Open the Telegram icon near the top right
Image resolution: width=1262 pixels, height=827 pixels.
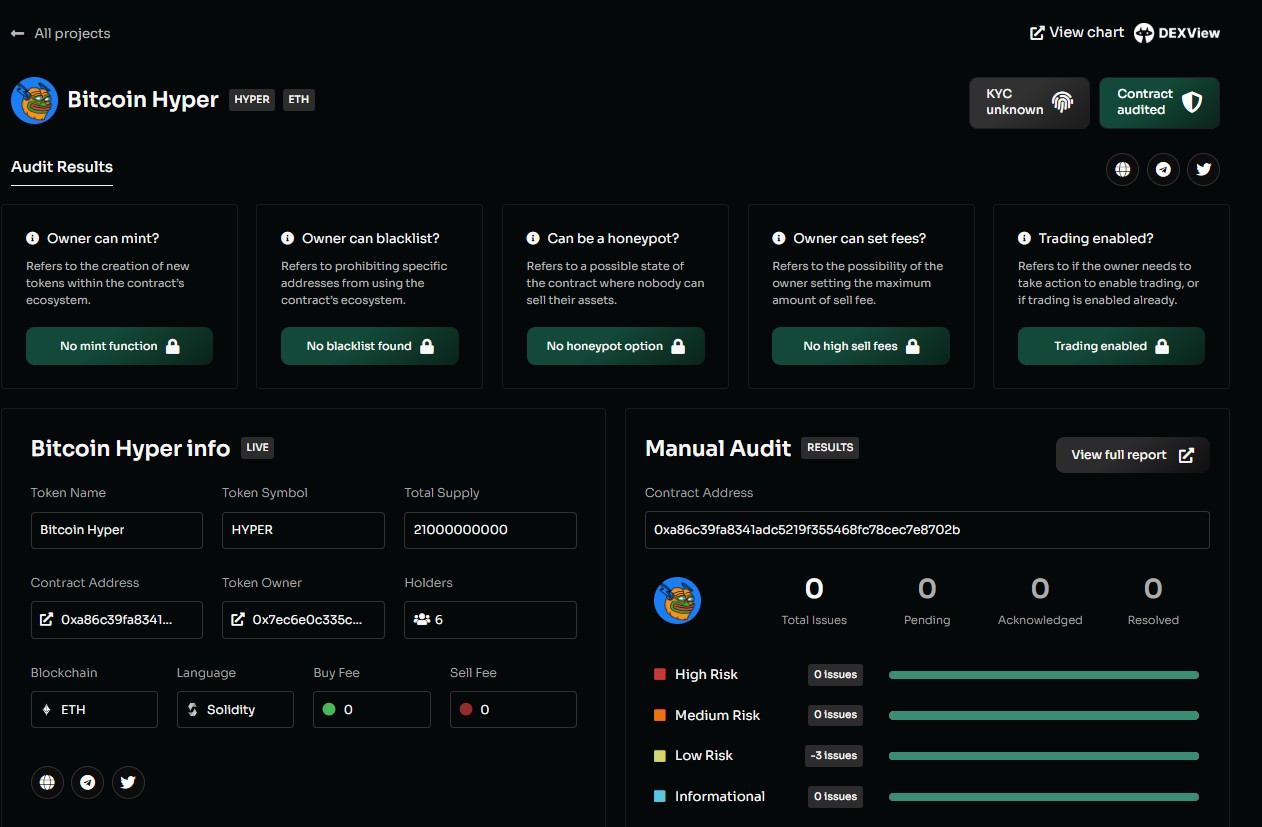tap(1163, 169)
